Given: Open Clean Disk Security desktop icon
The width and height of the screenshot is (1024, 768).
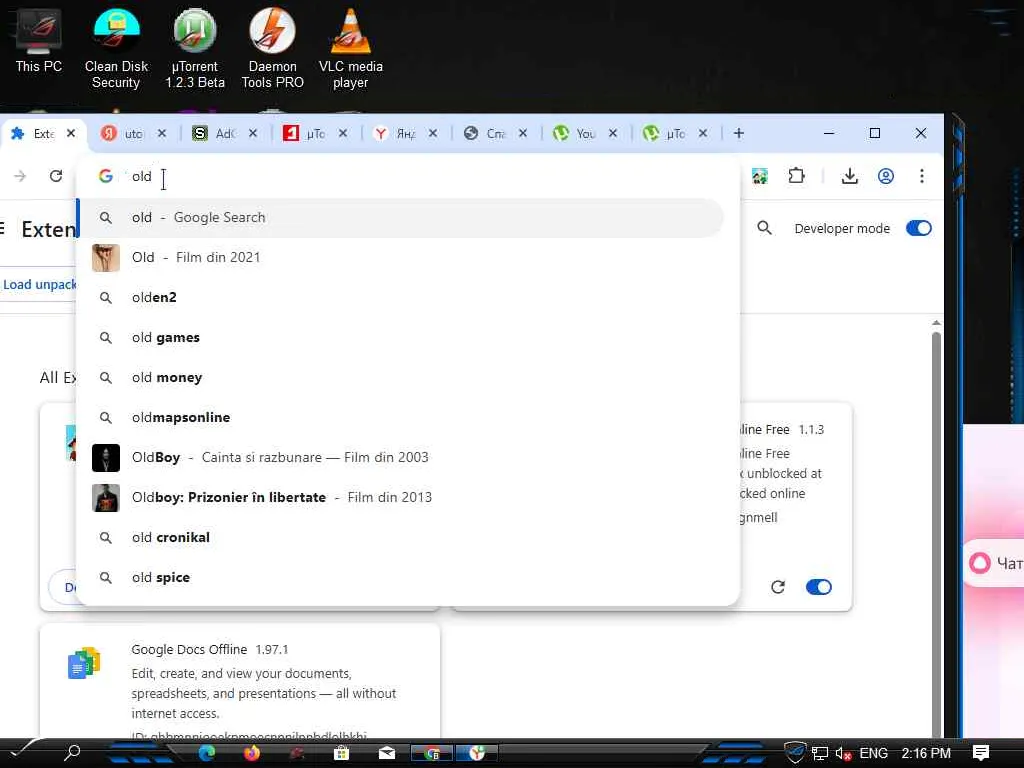Looking at the screenshot, I should point(116,49).
